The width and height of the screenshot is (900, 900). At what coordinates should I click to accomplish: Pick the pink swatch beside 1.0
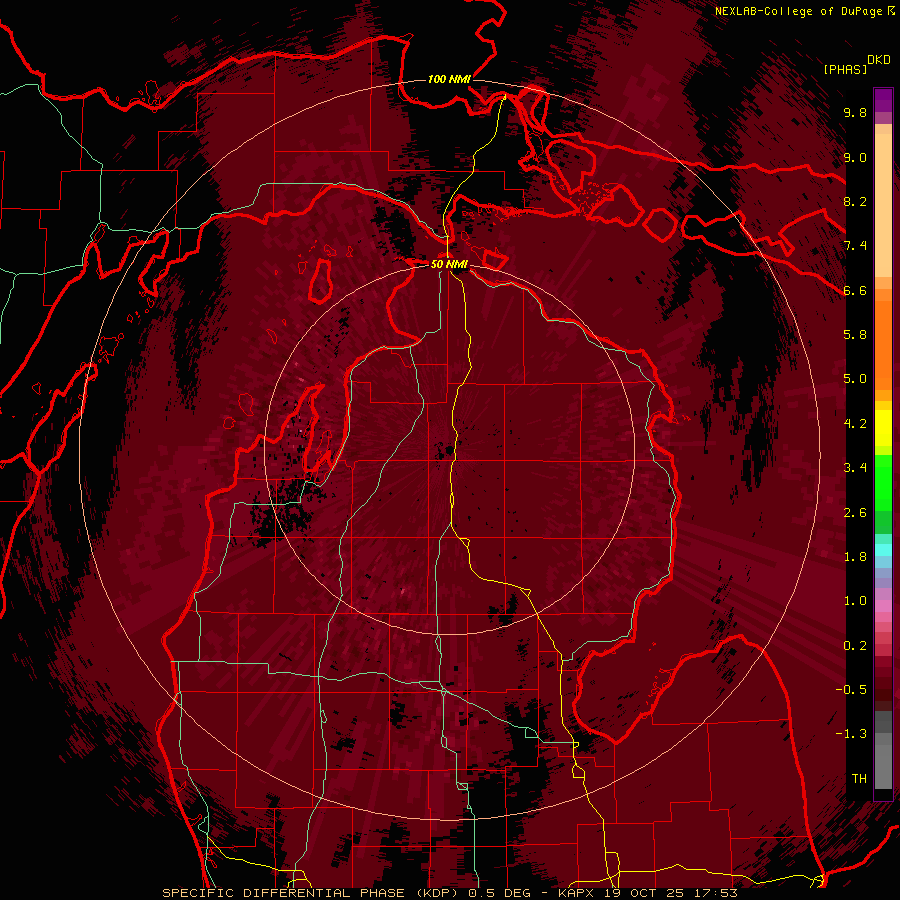[x=883, y=606]
